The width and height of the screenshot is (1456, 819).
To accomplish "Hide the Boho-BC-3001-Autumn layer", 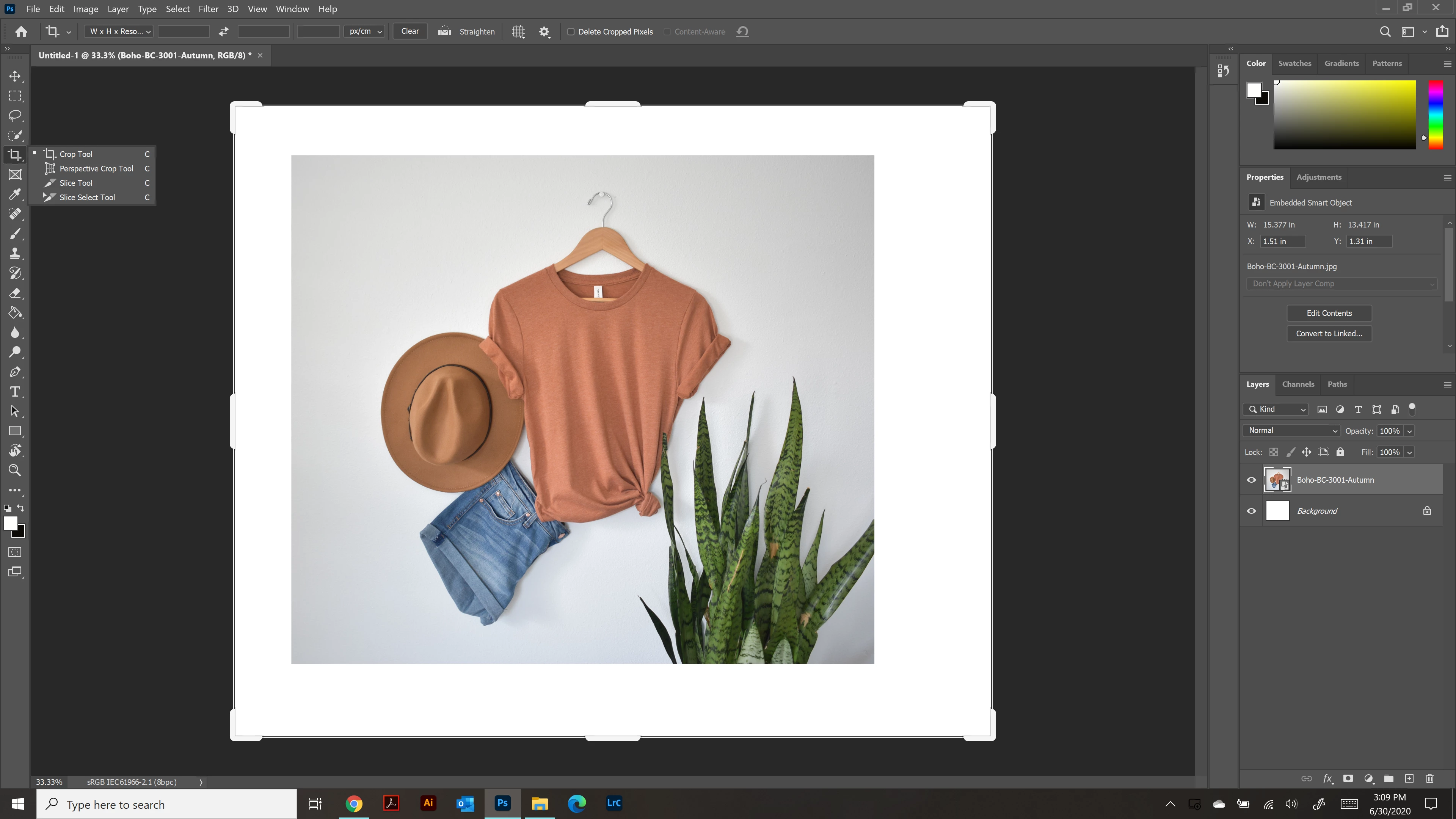I will pos(1251,480).
